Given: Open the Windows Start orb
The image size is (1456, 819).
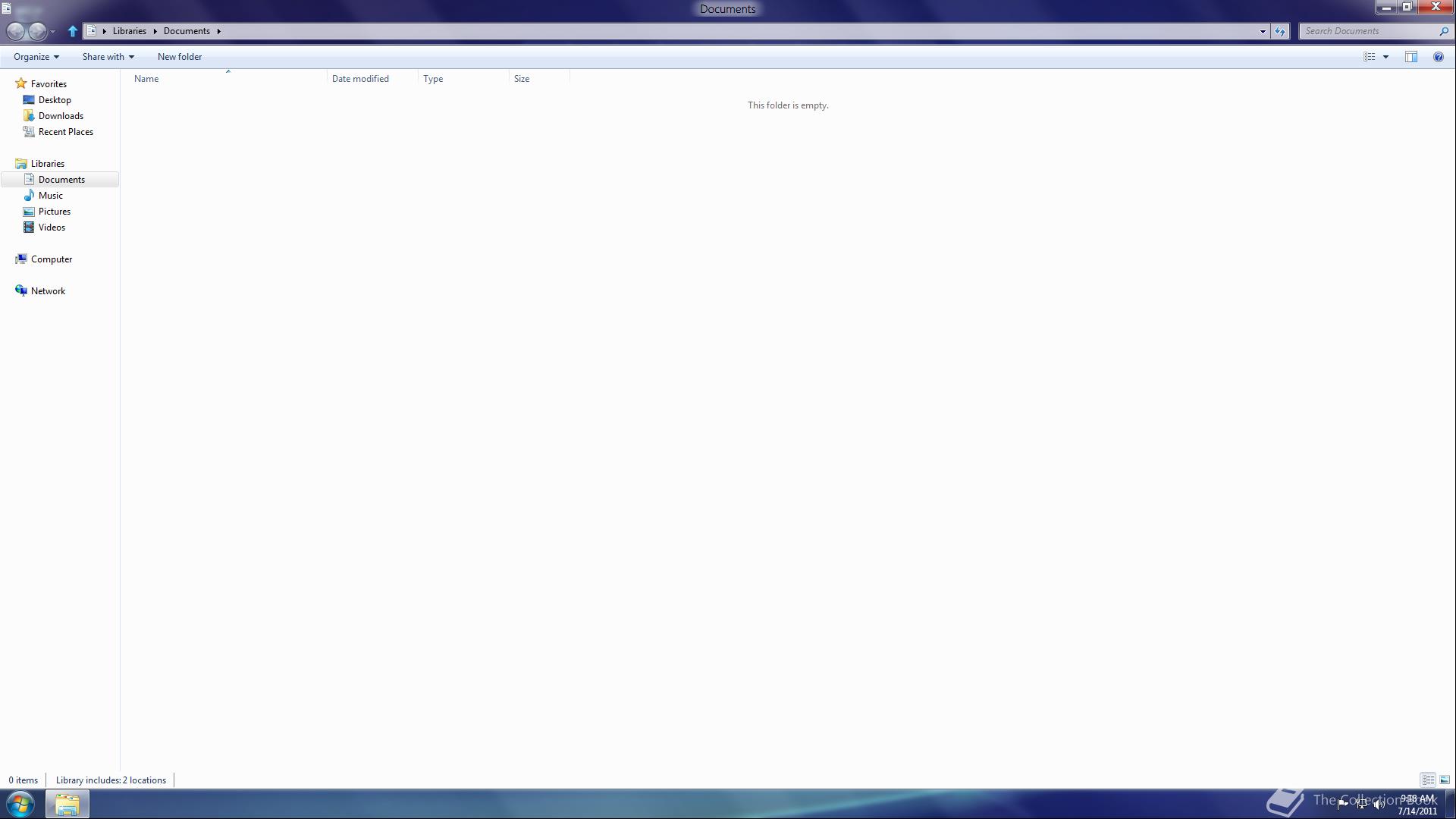Looking at the screenshot, I should [x=20, y=804].
